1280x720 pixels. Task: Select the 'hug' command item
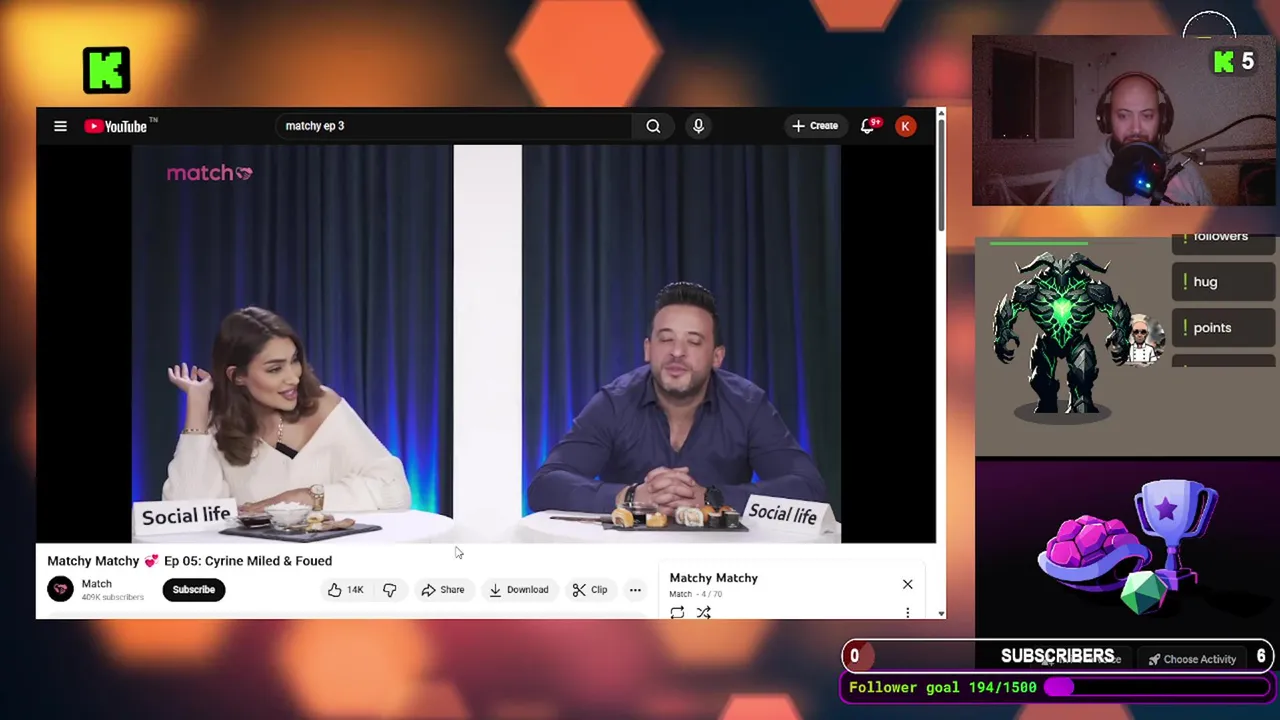(1224, 282)
